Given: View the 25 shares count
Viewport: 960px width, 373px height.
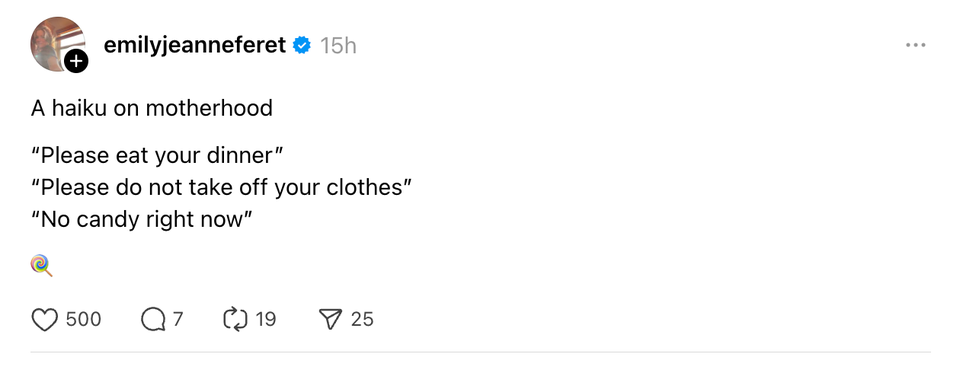Looking at the screenshot, I should pyautogui.click(x=362, y=320).
